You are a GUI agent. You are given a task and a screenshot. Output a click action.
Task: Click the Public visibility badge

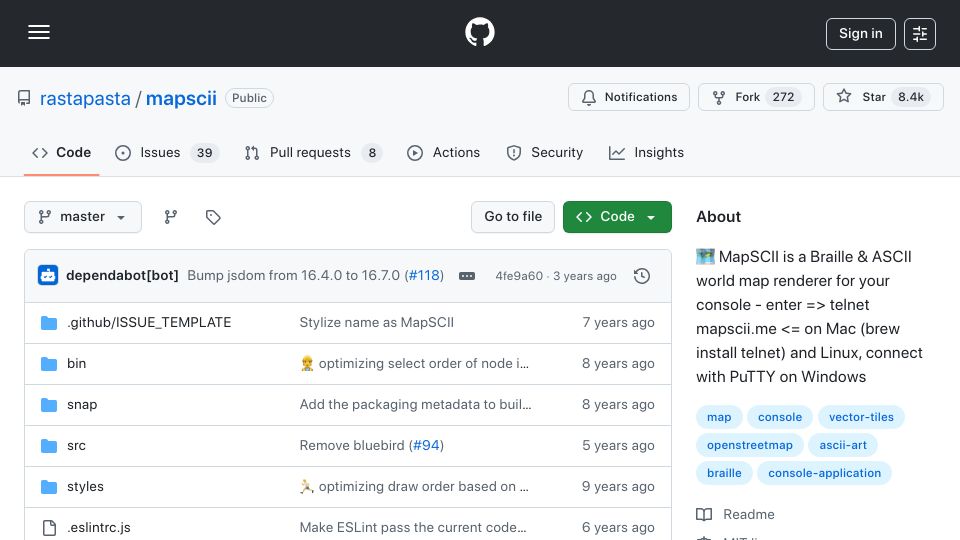(249, 98)
